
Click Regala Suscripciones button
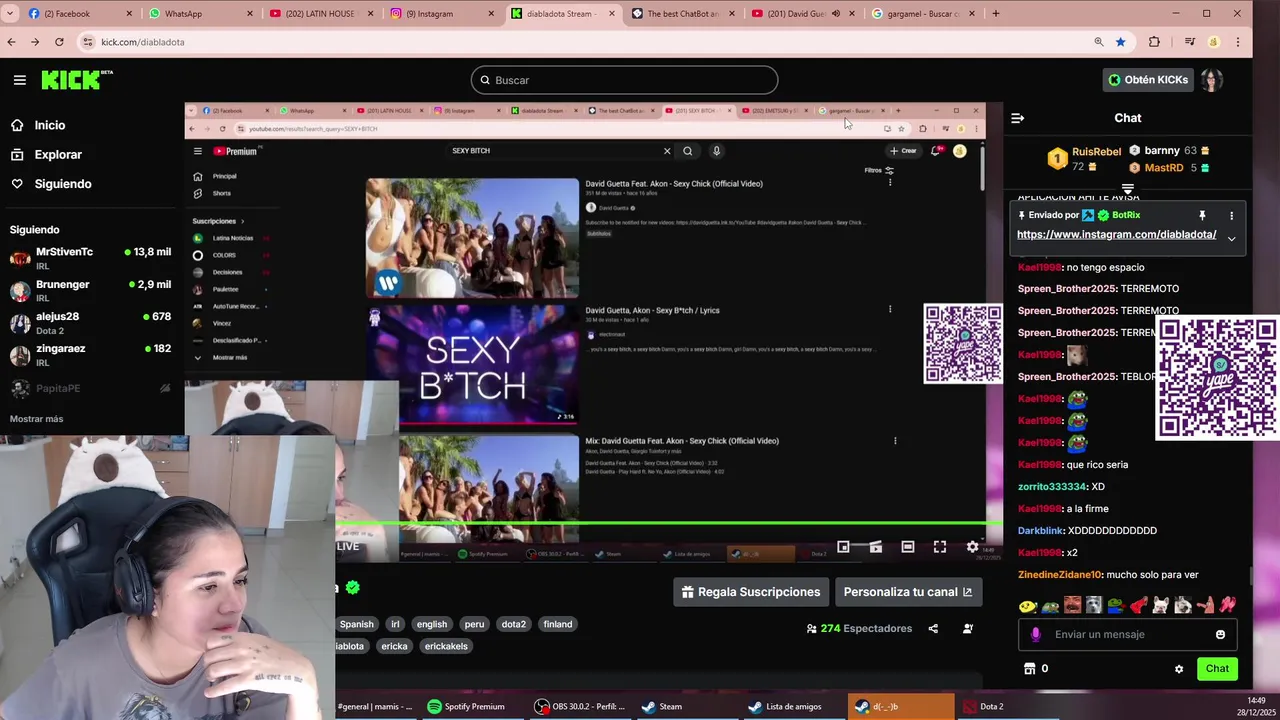(x=751, y=592)
